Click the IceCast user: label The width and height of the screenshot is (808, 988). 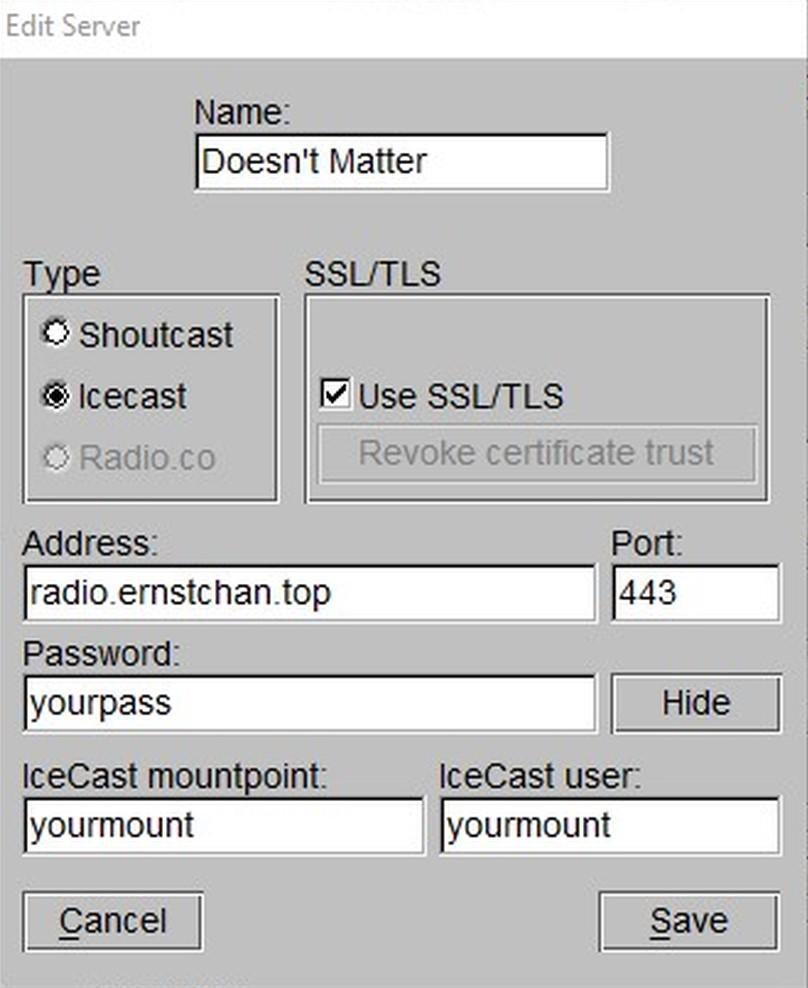coord(540,776)
